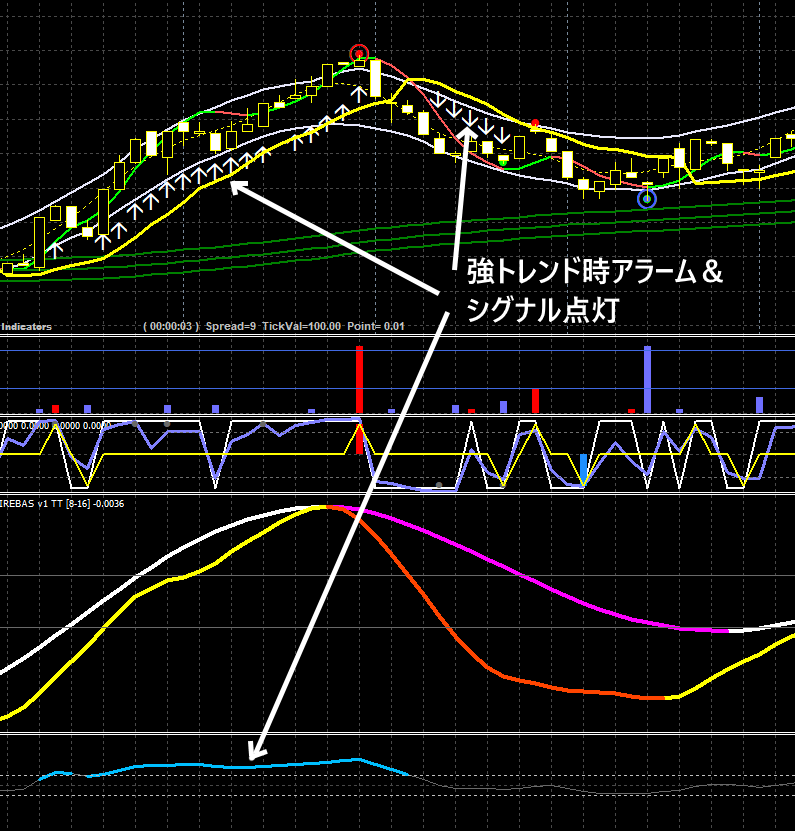Click the 'IREBAS v1 TT [8-16] -0.0036' label
This screenshot has height=831, width=795.
pos(62,503)
